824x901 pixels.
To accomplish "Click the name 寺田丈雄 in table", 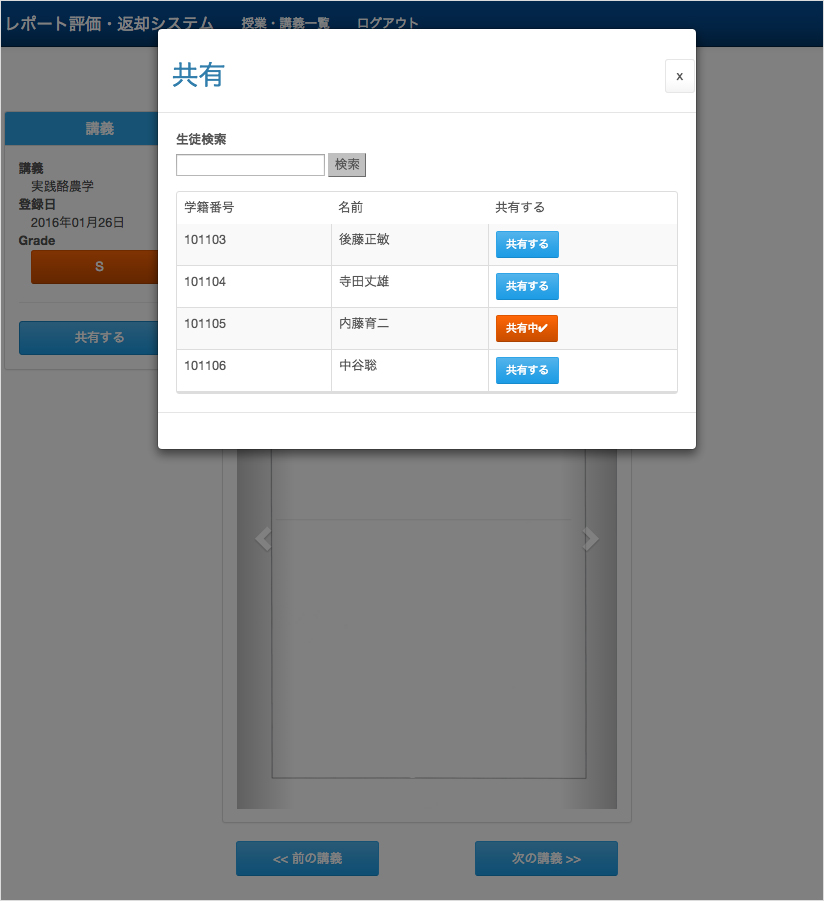I will point(364,282).
